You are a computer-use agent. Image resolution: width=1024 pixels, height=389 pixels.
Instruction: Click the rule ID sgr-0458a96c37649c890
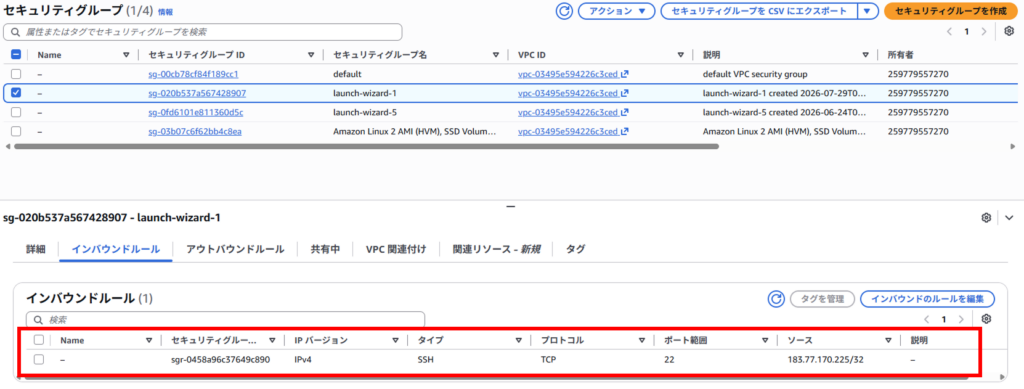coord(221,360)
